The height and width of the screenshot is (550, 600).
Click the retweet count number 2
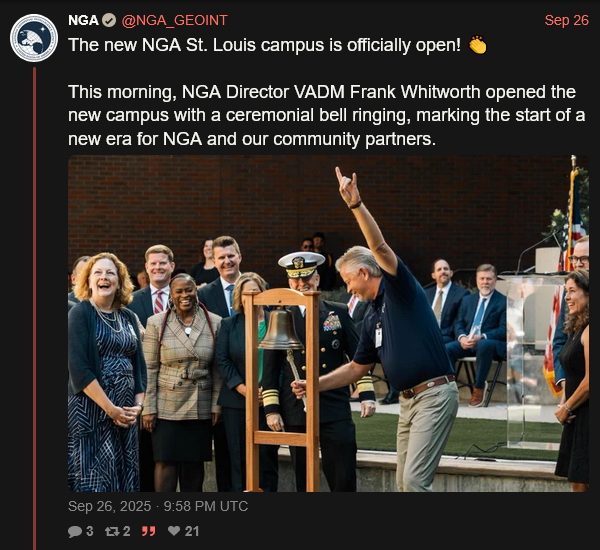[127, 531]
